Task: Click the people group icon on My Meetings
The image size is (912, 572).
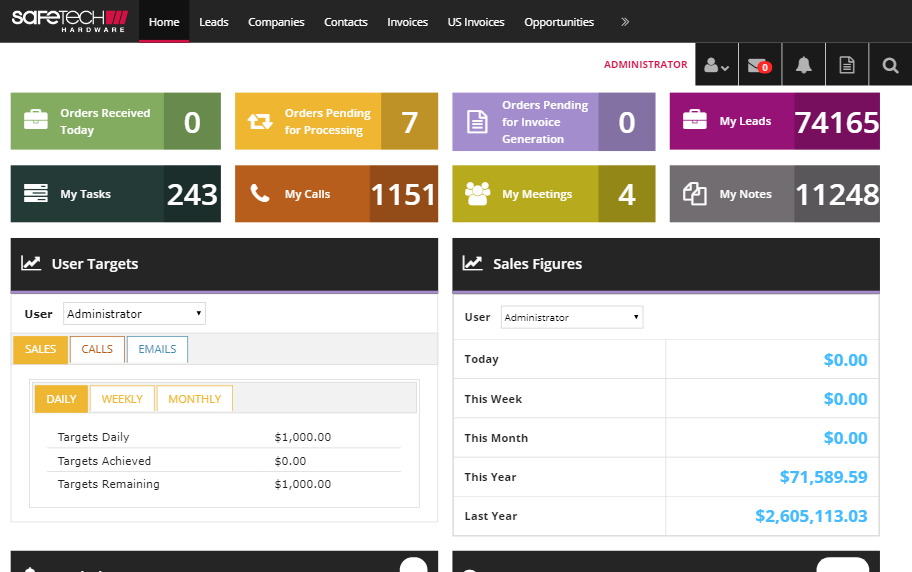Action: click(x=478, y=194)
